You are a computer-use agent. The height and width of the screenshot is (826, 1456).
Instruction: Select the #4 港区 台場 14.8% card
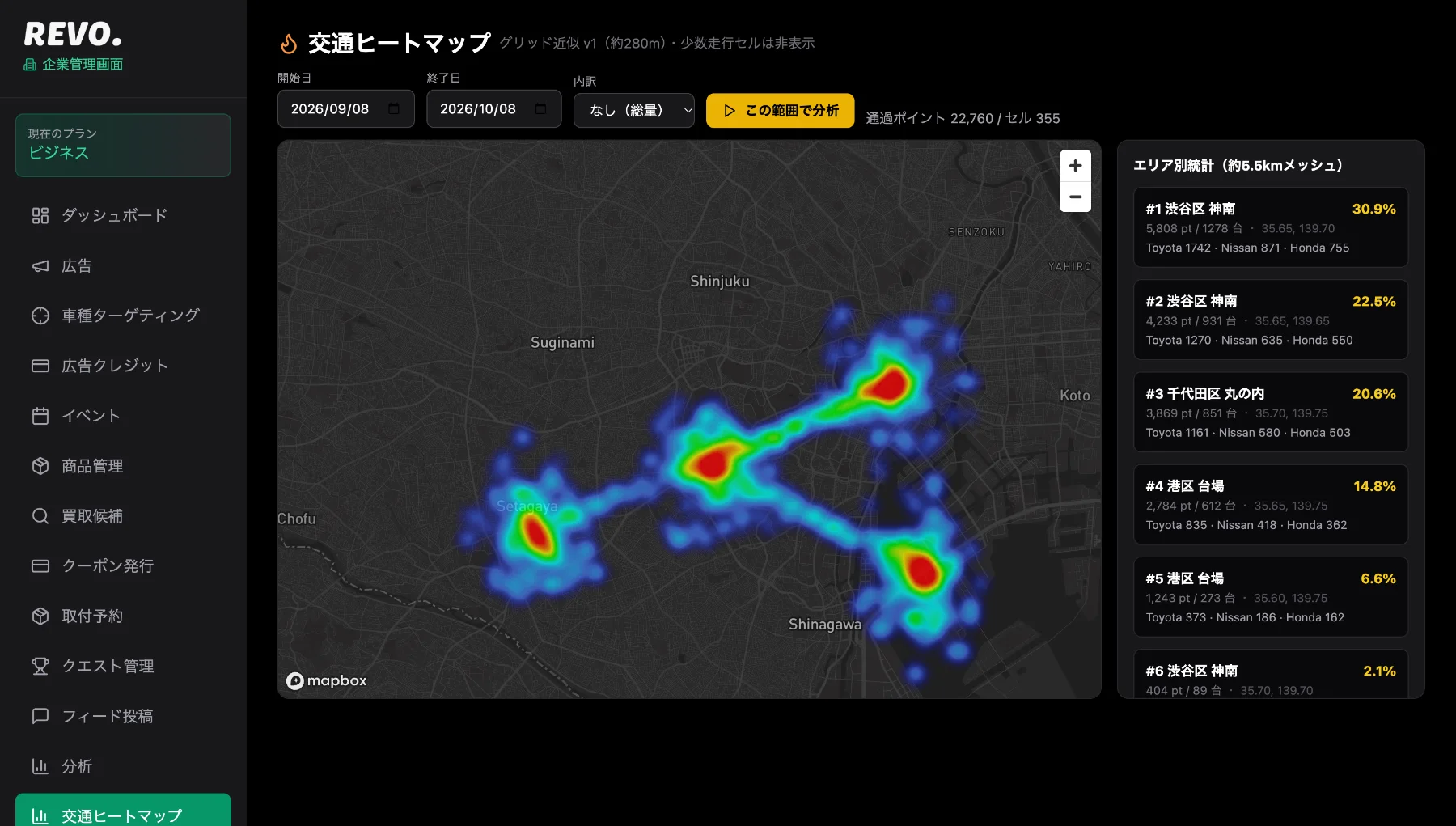click(1270, 504)
